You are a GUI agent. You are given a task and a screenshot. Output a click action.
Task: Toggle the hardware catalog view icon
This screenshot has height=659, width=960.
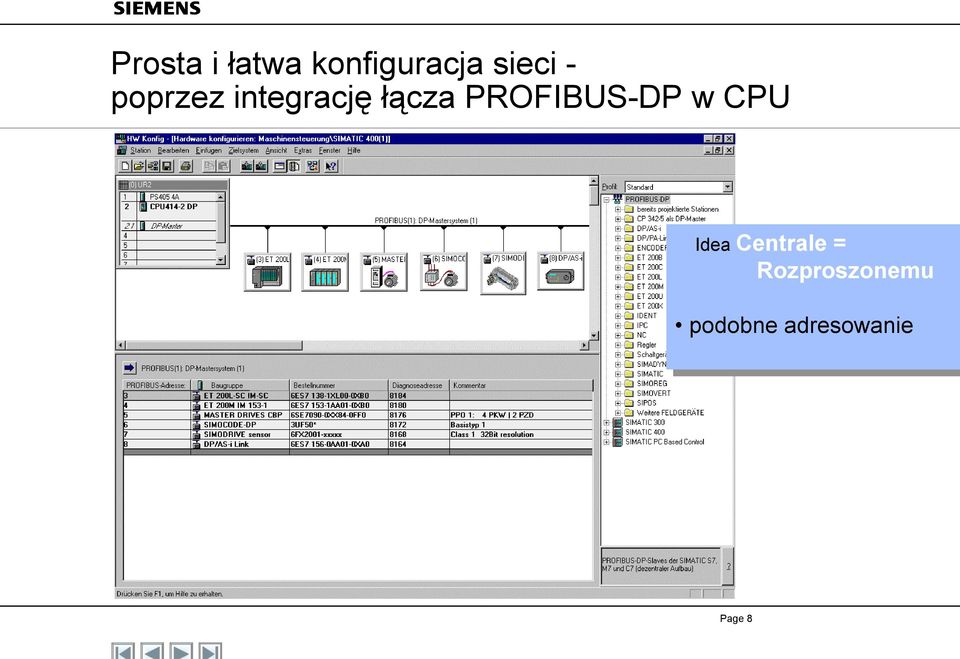click(x=294, y=166)
